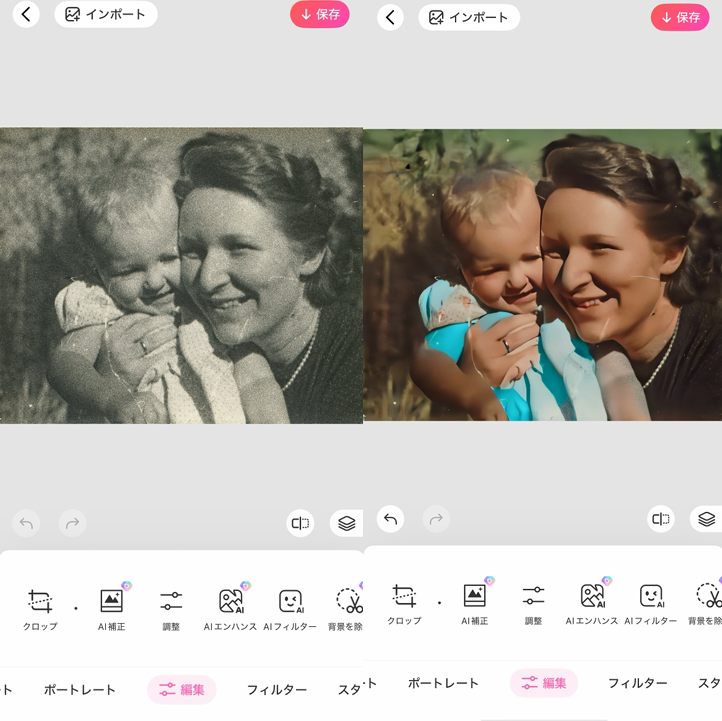The height and width of the screenshot is (721, 722).
Task: Click the redo arrow in left panel
Action: pyautogui.click(x=72, y=523)
